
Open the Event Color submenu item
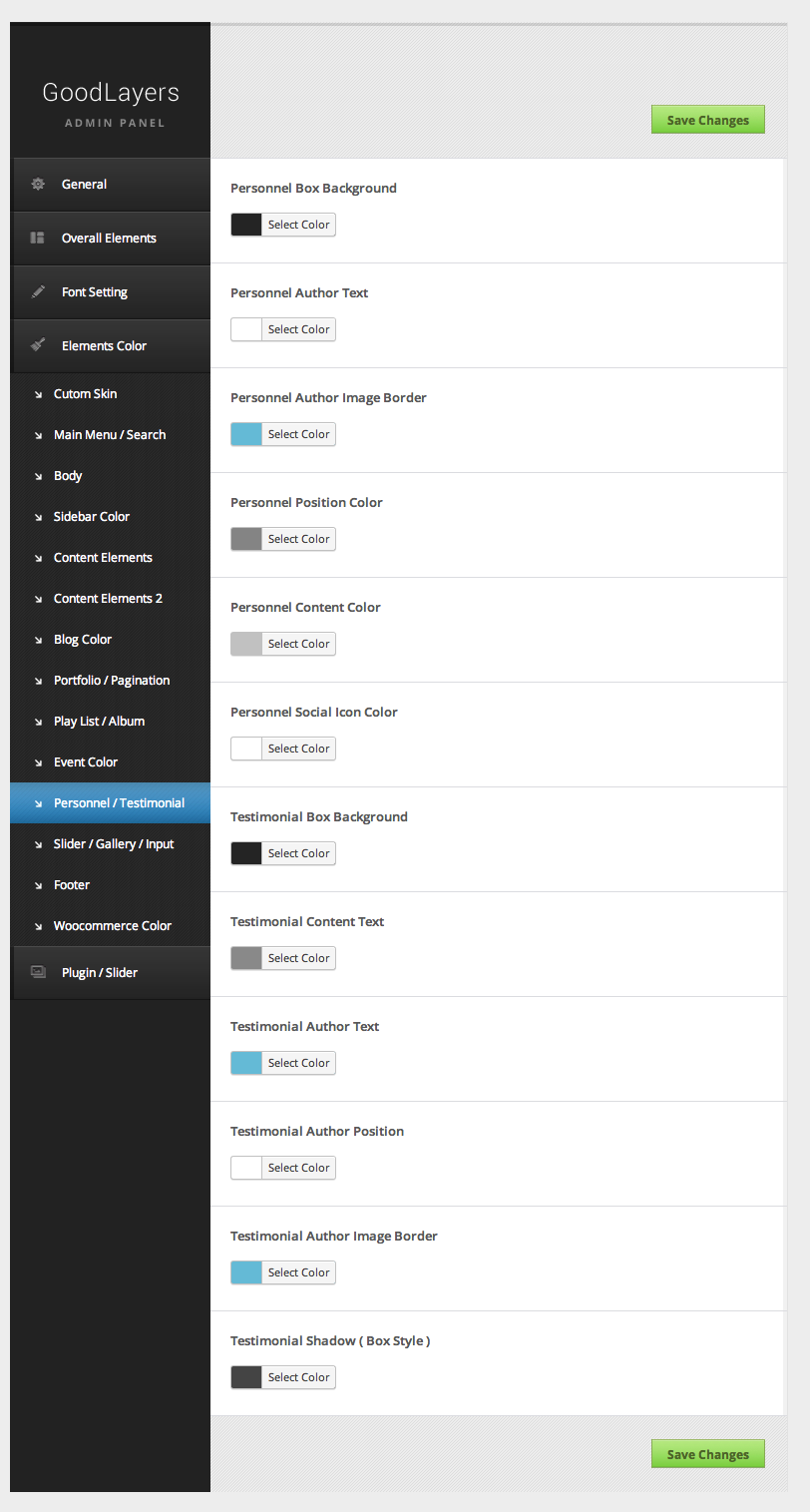point(86,762)
